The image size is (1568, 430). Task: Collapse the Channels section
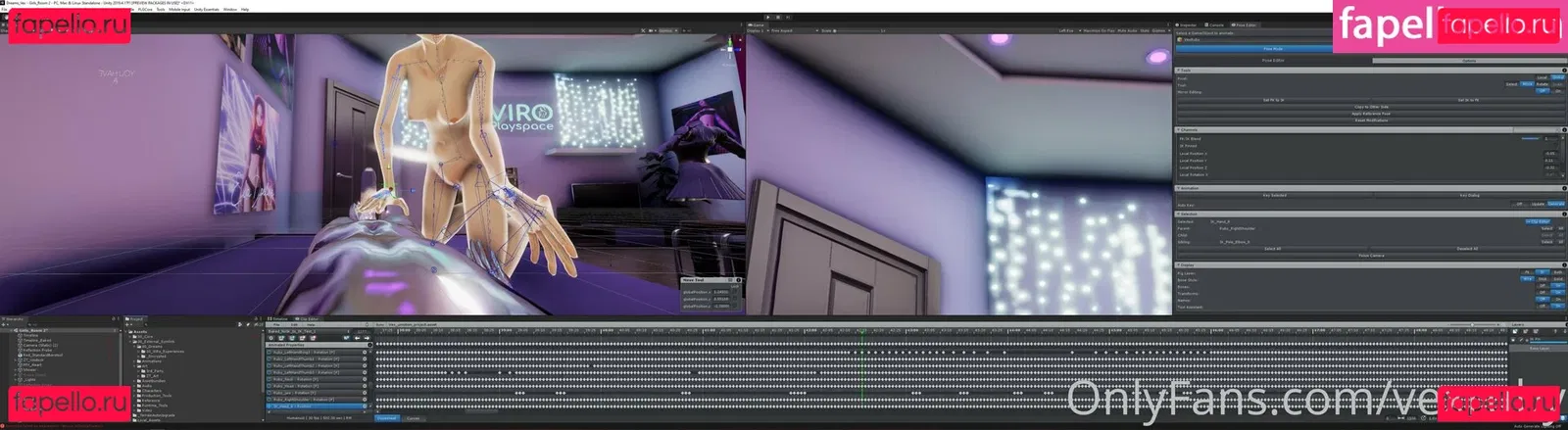pos(1179,129)
